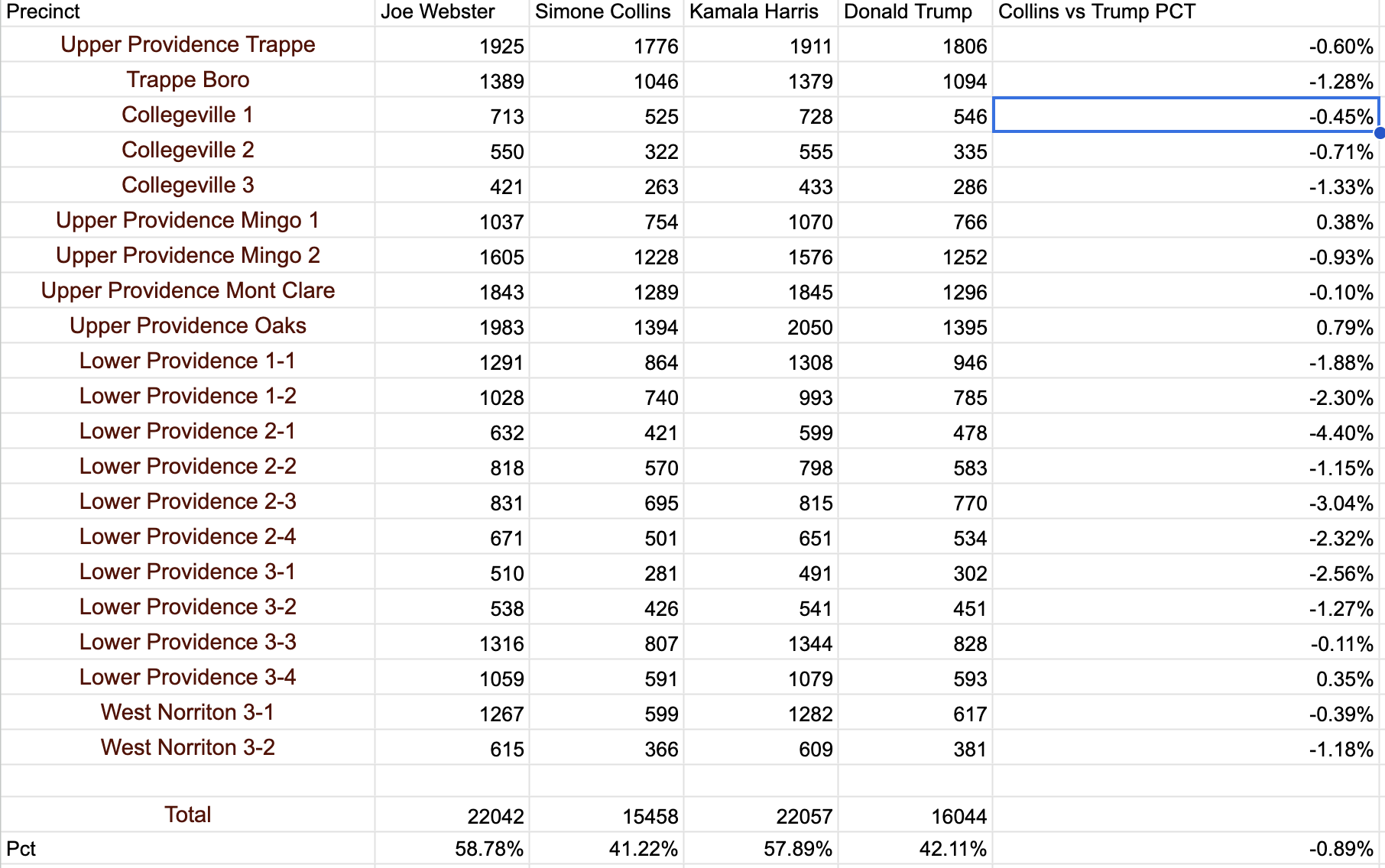
Task: Open the Collegeville 1 precinct link
Action: point(188,115)
